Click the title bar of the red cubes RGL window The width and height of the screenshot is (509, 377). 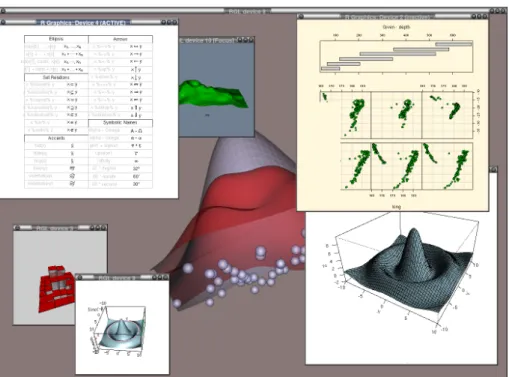[55, 228]
